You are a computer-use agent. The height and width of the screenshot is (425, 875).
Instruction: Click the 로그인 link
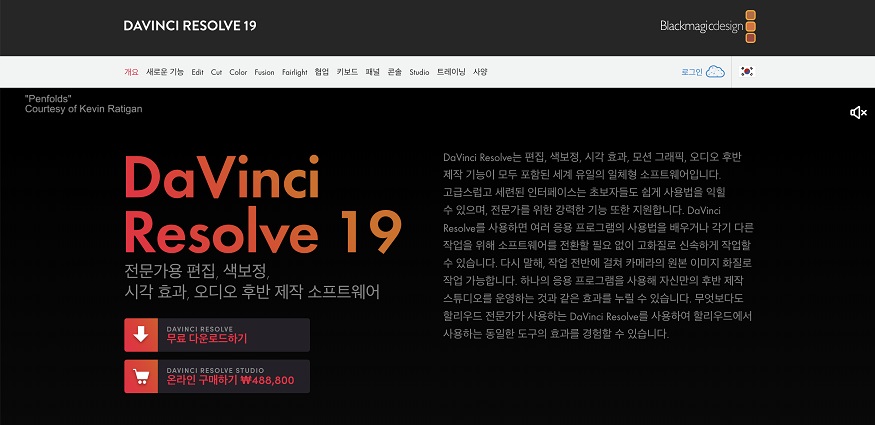[x=691, y=72]
